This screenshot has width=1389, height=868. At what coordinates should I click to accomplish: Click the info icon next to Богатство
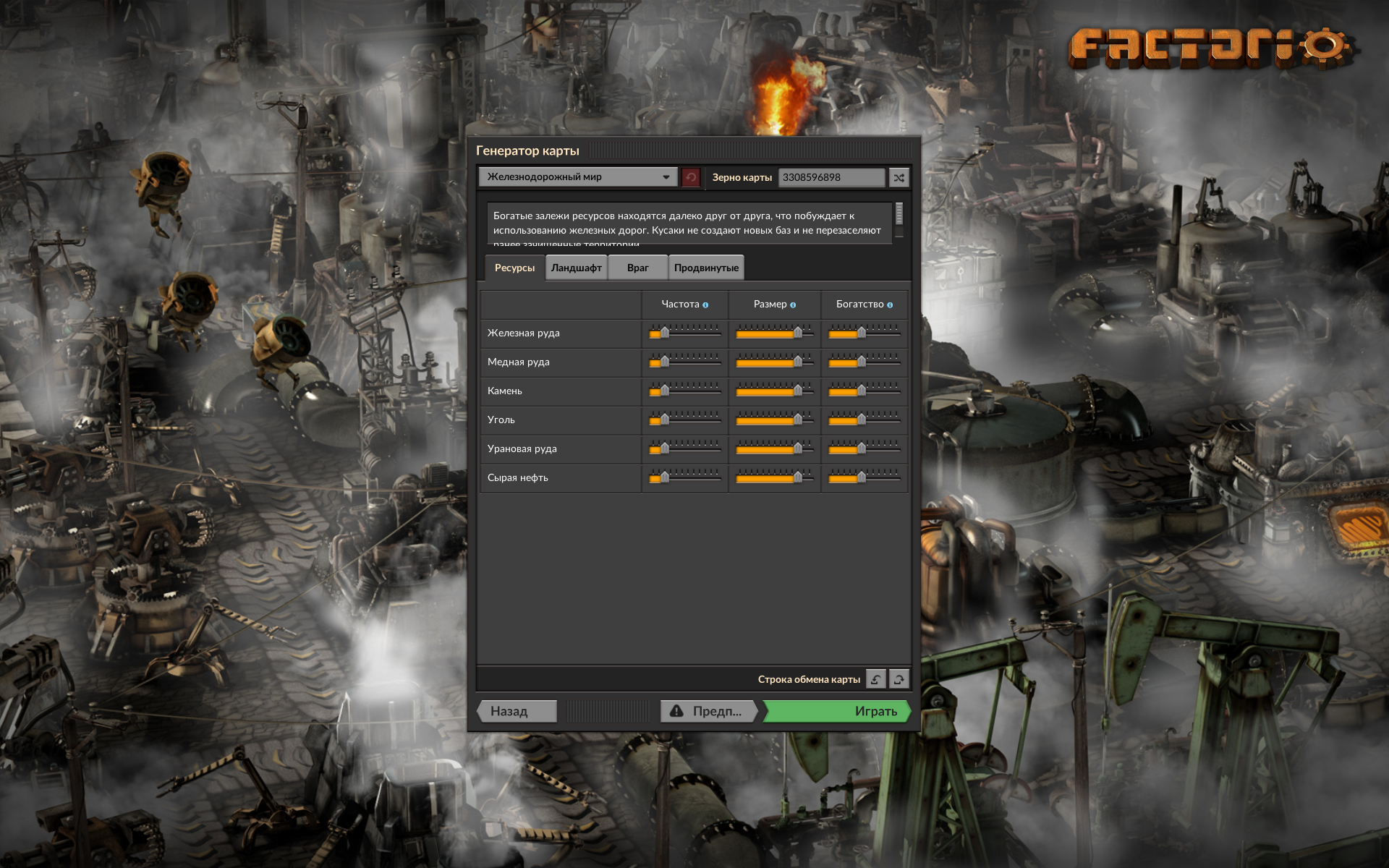[x=890, y=305]
